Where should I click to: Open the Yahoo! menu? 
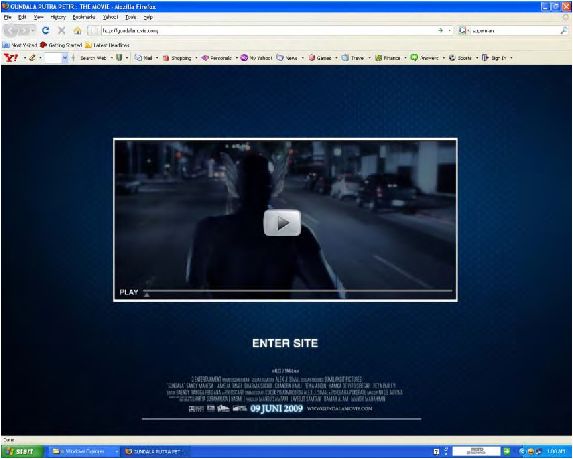[110, 17]
